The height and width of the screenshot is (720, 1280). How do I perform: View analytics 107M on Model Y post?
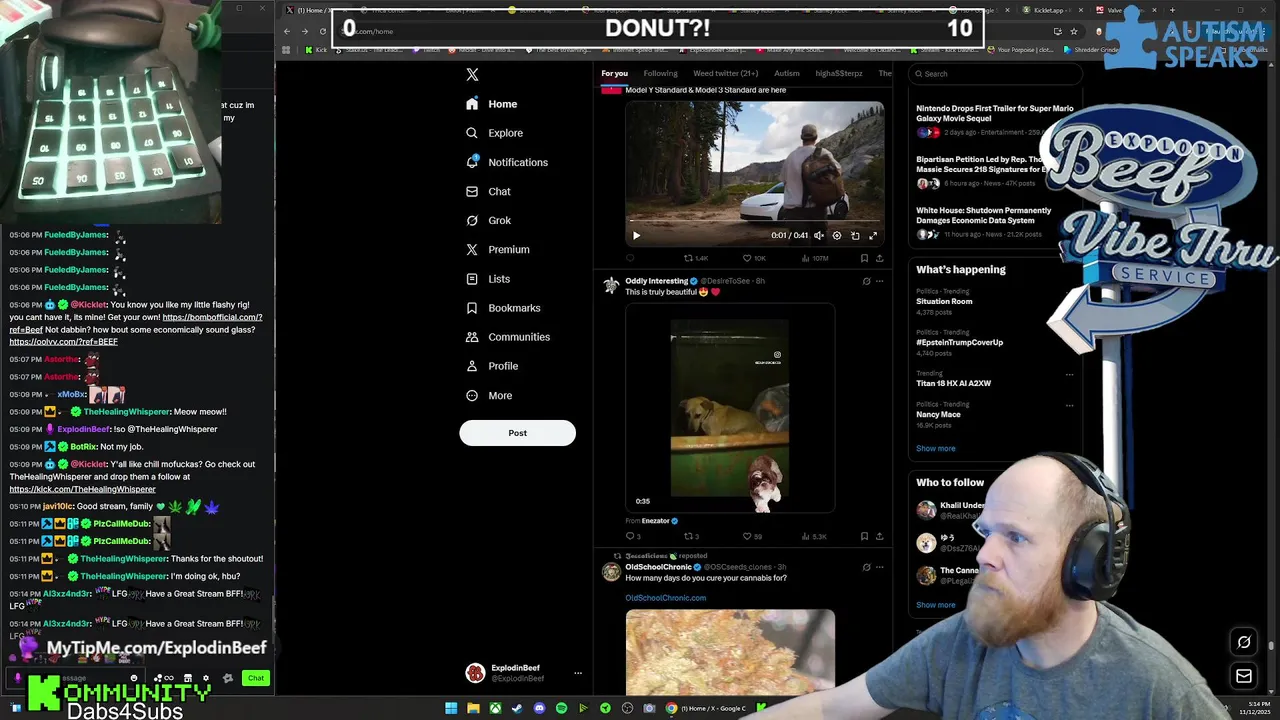[x=816, y=258]
